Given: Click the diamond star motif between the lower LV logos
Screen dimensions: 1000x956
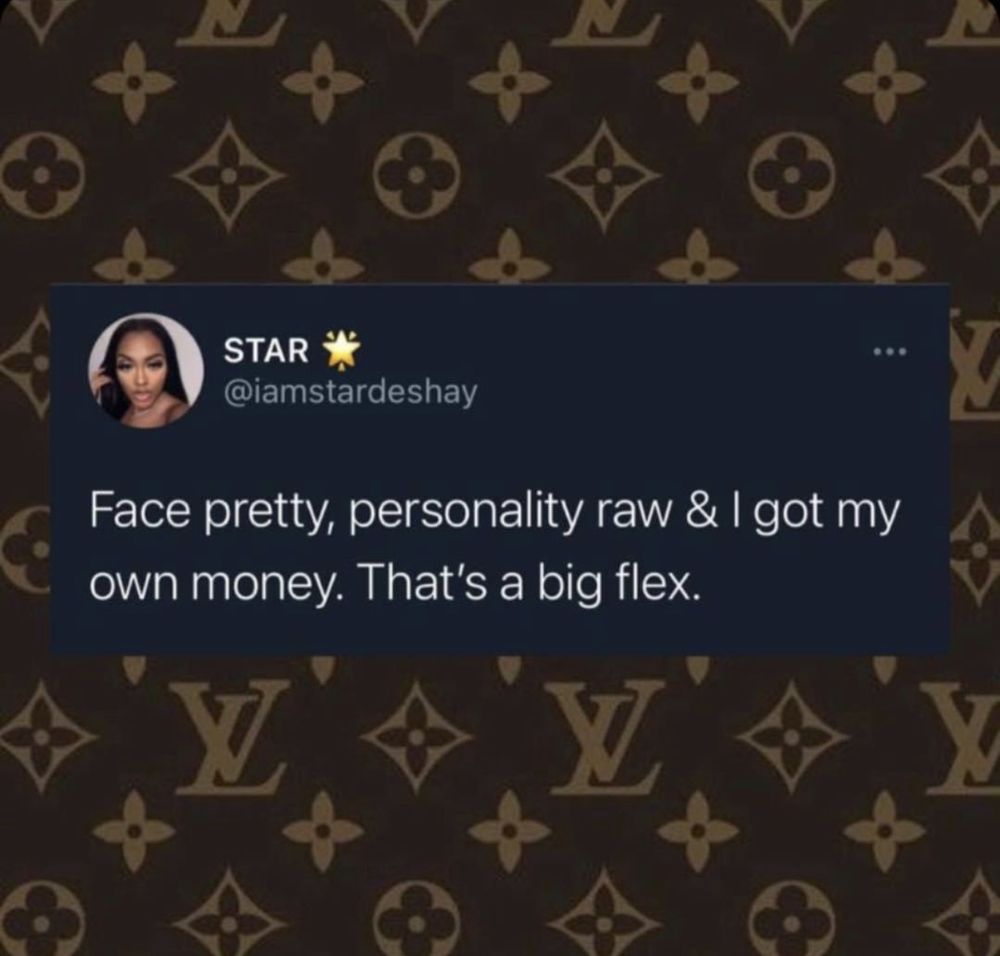Looking at the screenshot, I should pyautogui.click(x=417, y=735).
